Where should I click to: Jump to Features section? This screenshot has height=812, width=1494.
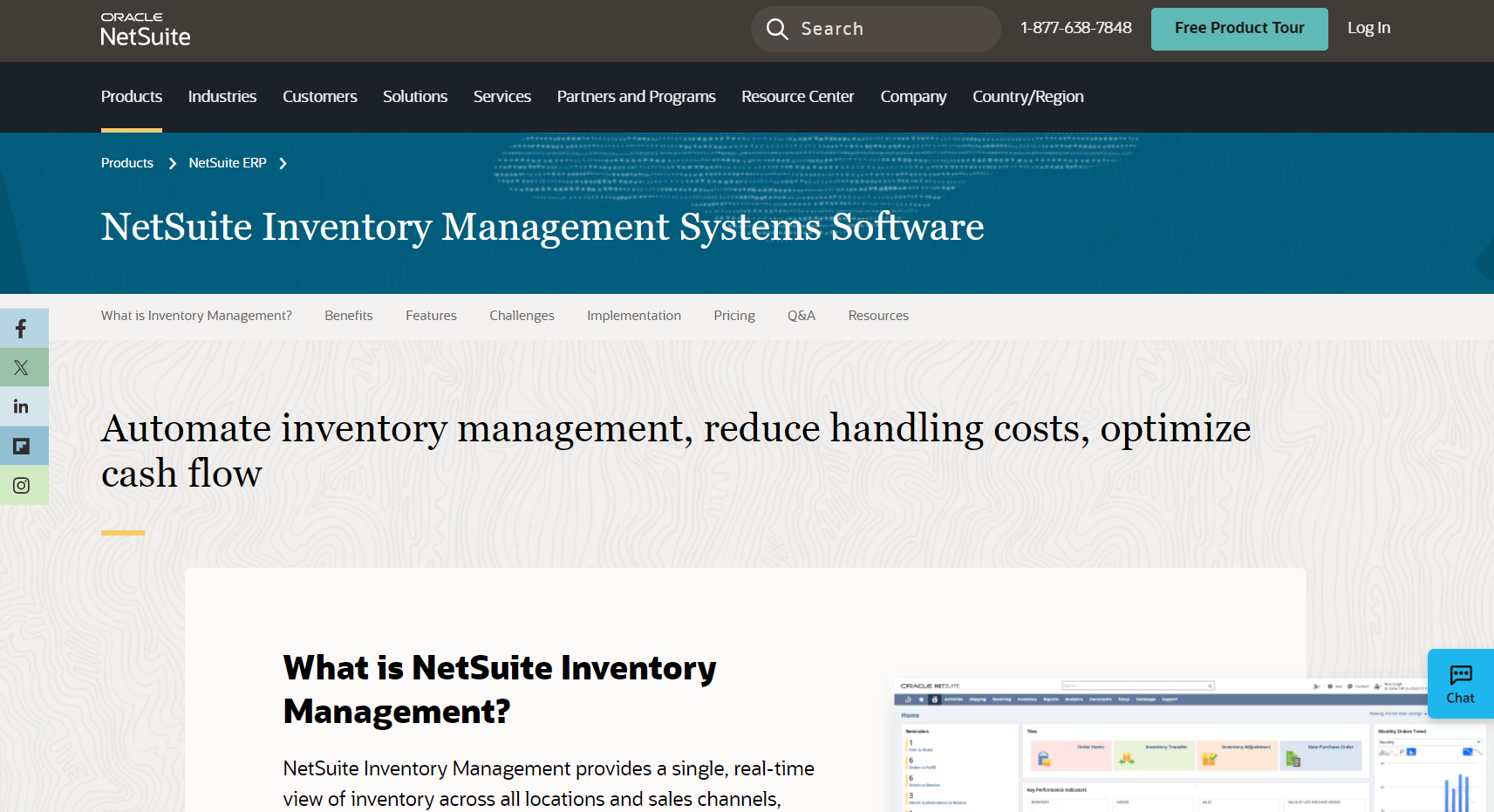tap(431, 316)
